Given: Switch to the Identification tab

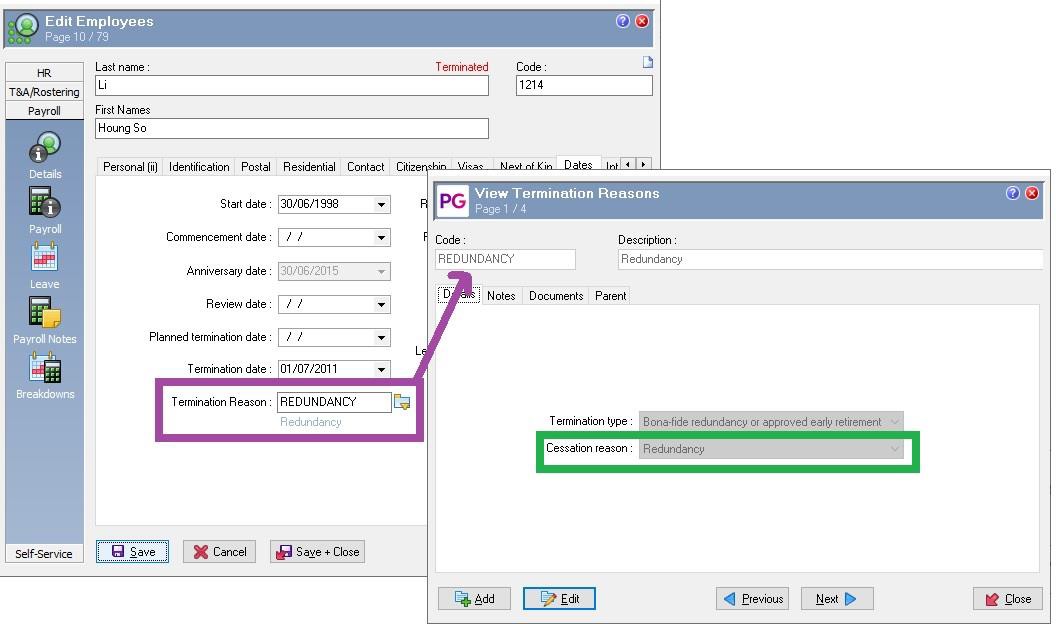Looking at the screenshot, I should coord(199,167).
